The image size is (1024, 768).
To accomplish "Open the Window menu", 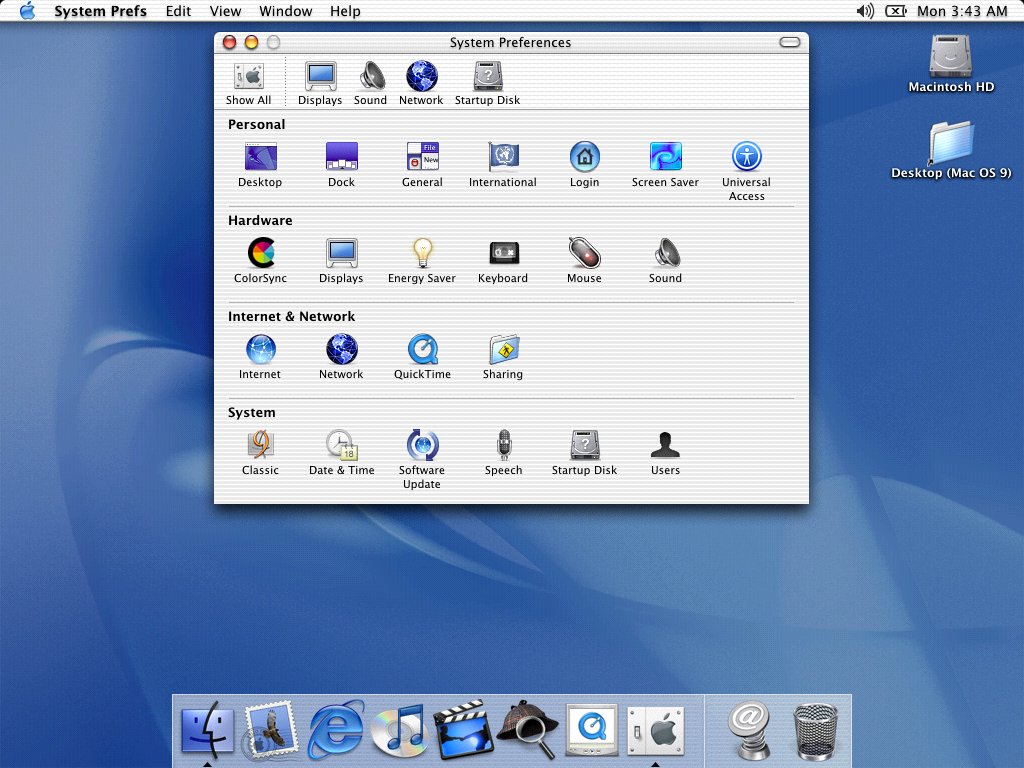I will pos(285,11).
